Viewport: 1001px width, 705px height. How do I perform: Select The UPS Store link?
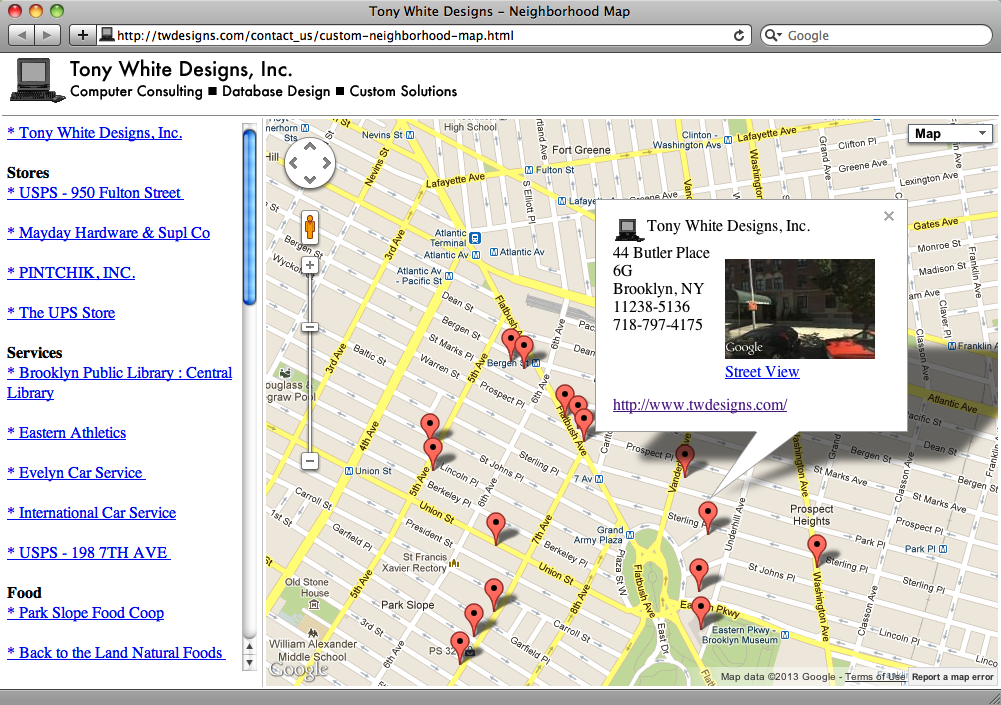point(61,313)
